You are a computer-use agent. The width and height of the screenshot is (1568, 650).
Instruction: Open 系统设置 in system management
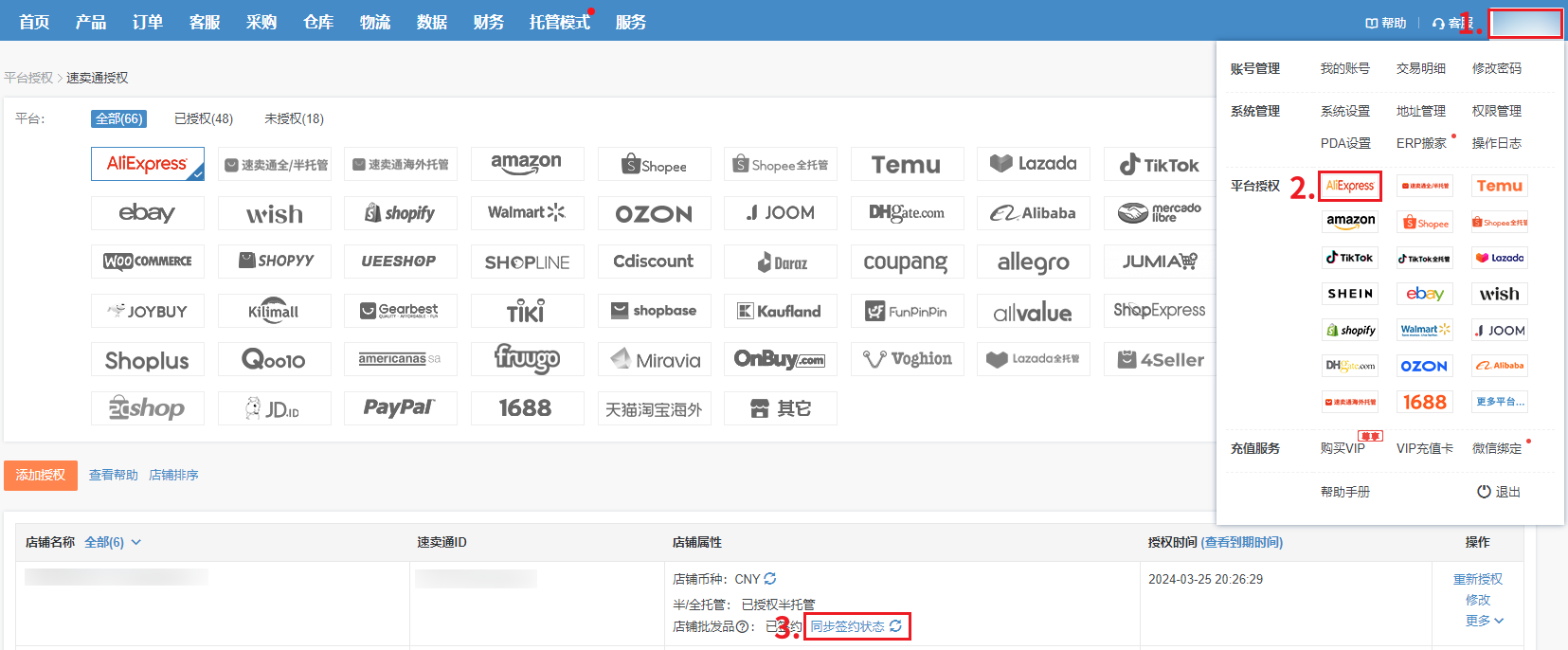(x=1345, y=111)
